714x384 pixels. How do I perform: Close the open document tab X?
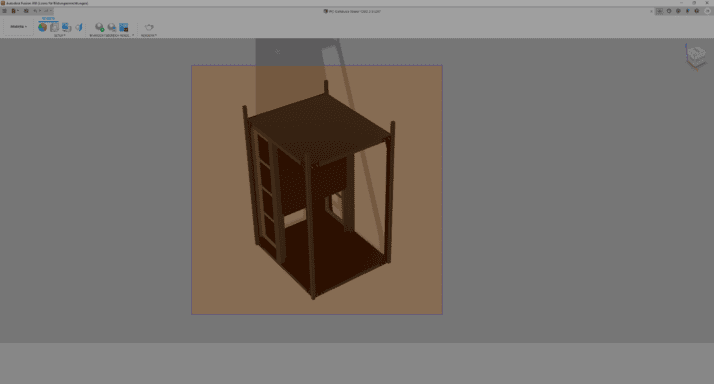point(651,11)
